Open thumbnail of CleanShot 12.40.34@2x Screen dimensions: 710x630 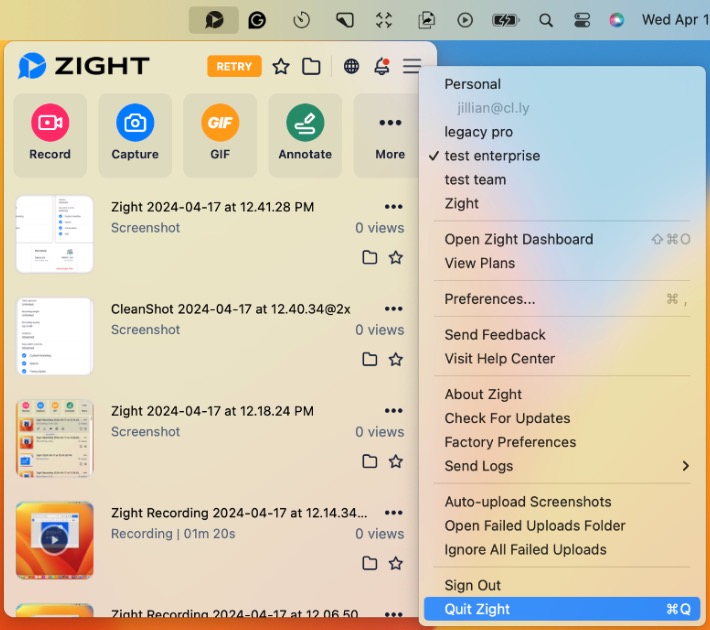pyautogui.click(x=54, y=336)
